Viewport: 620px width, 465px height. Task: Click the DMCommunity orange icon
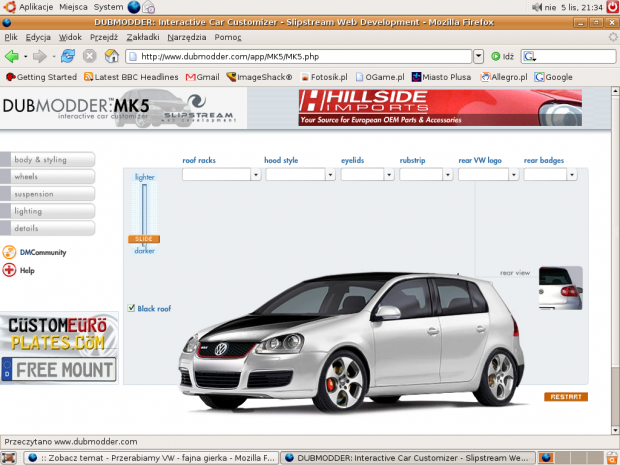point(9,252)
